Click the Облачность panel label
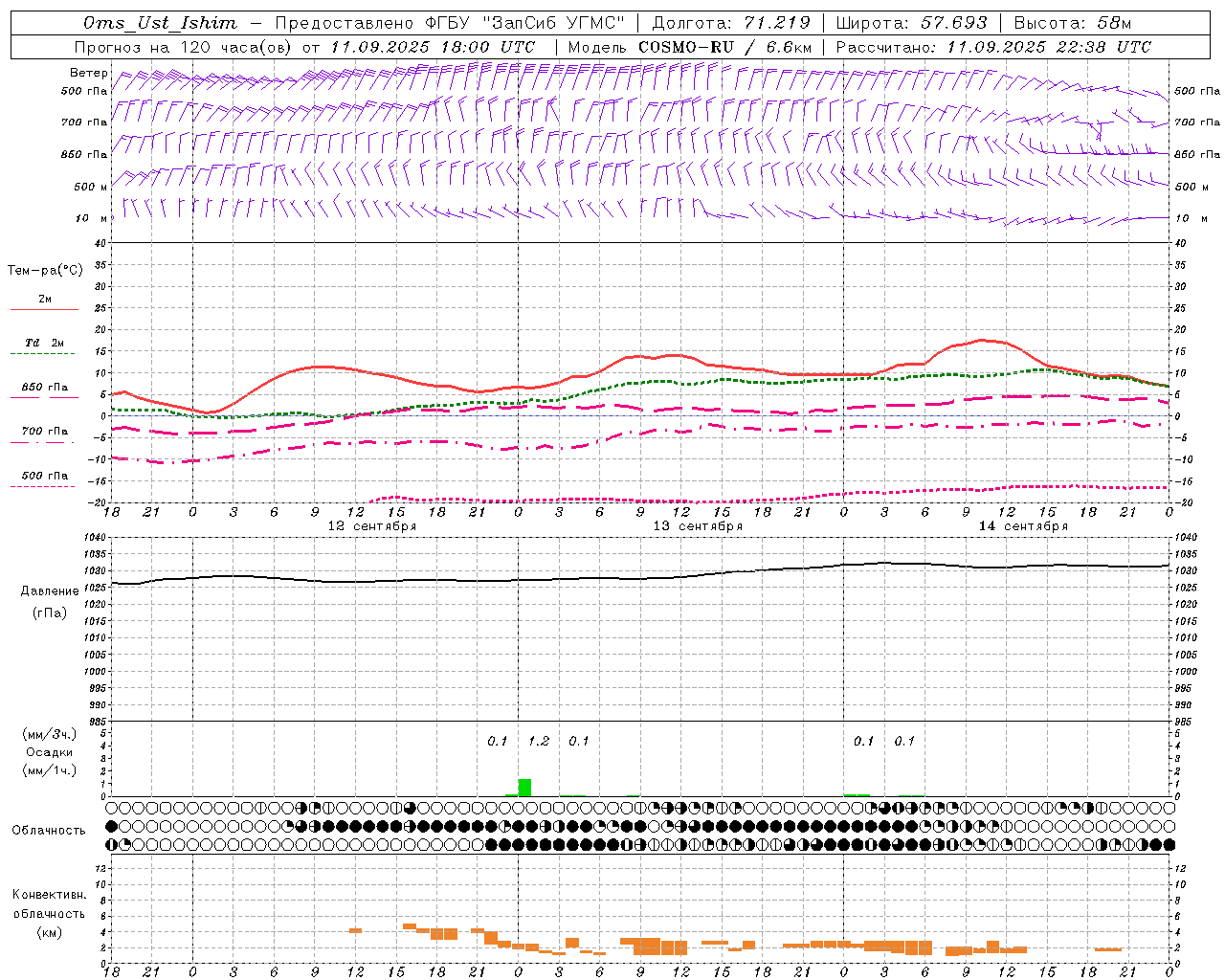 point(49,830)
